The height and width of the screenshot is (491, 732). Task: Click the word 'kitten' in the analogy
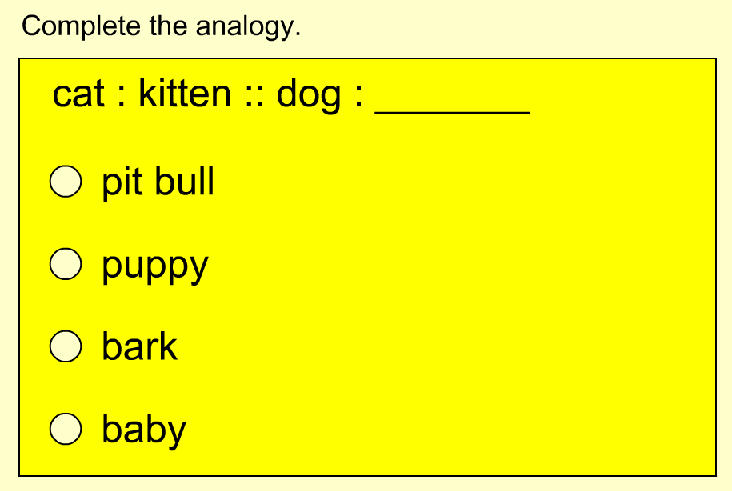185,93
